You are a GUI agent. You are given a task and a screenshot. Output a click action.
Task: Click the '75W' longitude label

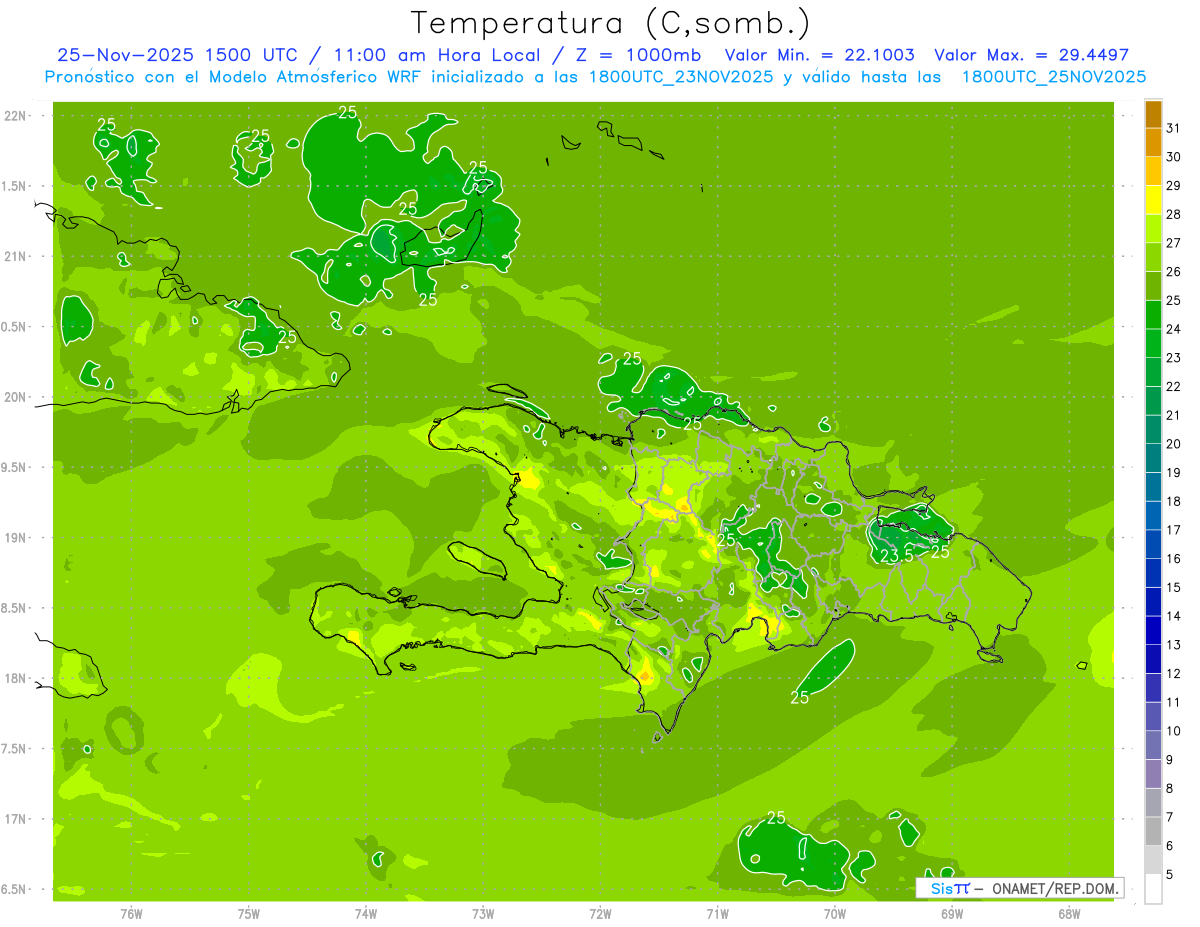[249, 914]
